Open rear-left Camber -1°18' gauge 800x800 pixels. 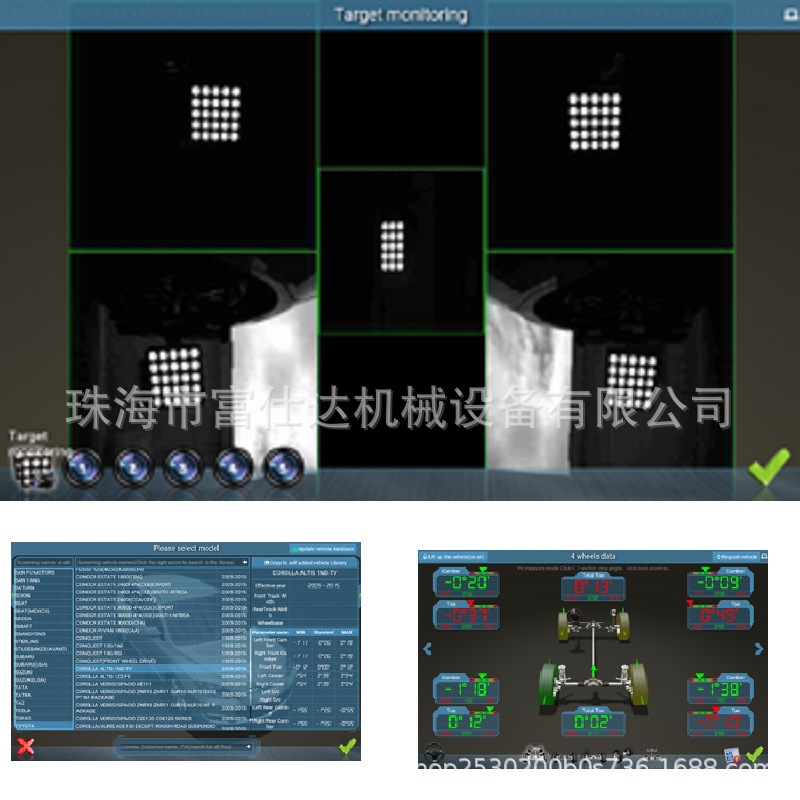pyautogui.click(x=466, y=689)
